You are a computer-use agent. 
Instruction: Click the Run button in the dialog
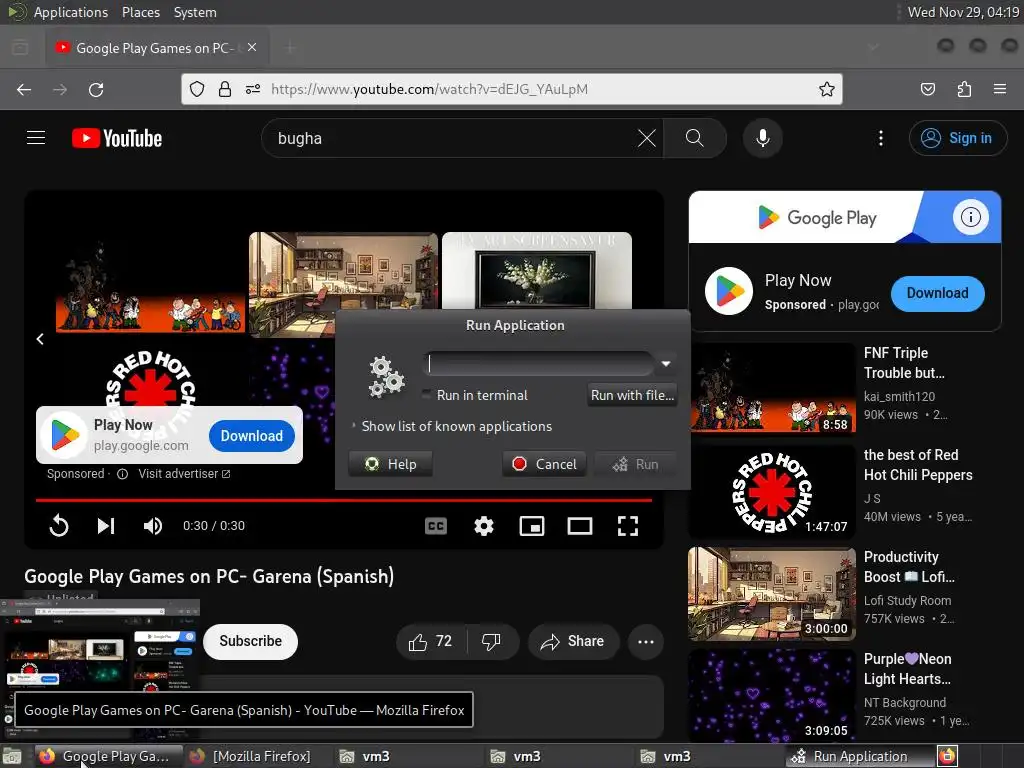click(x=635, y=464)
